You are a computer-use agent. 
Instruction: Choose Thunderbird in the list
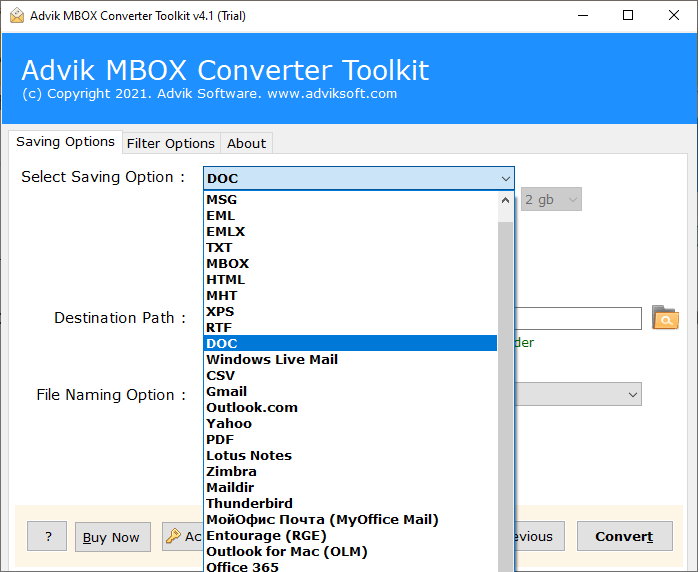point(350,504)
